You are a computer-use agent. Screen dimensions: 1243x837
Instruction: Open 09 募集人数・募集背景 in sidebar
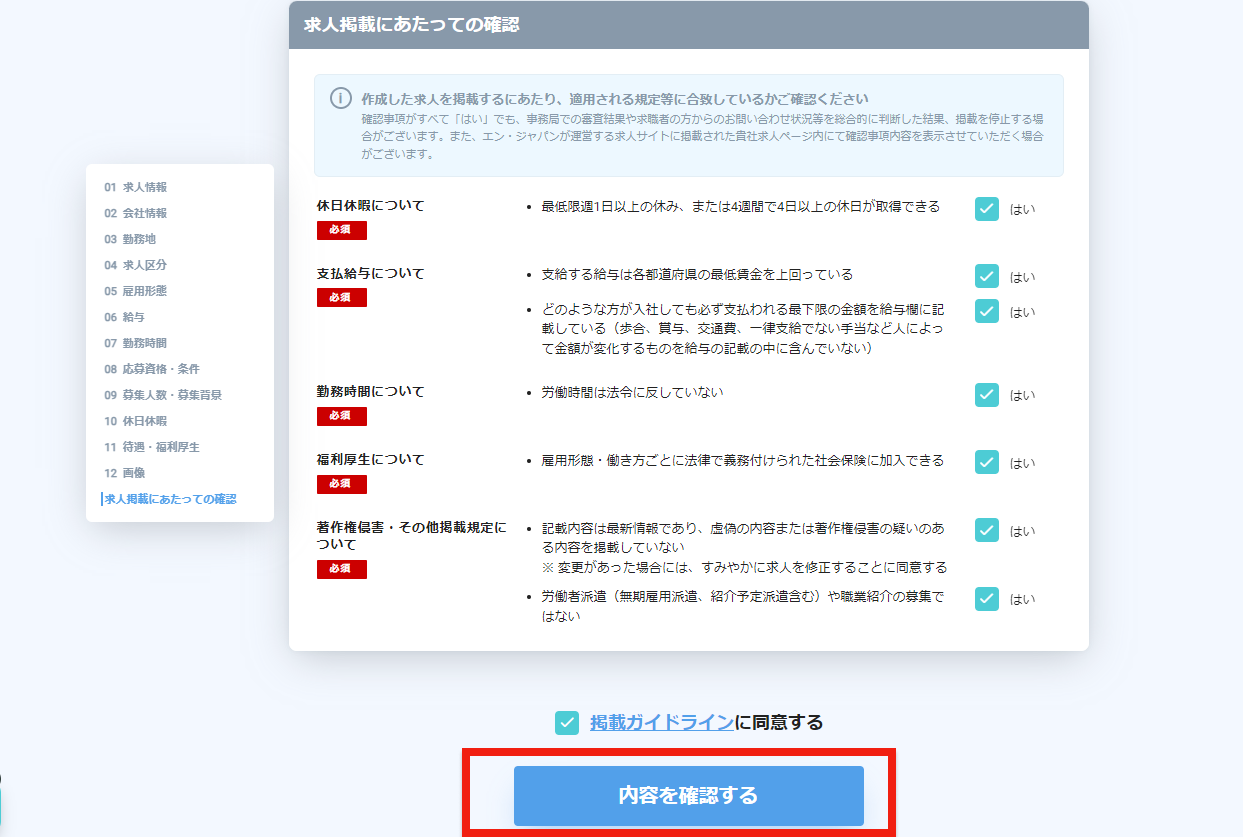163,395
